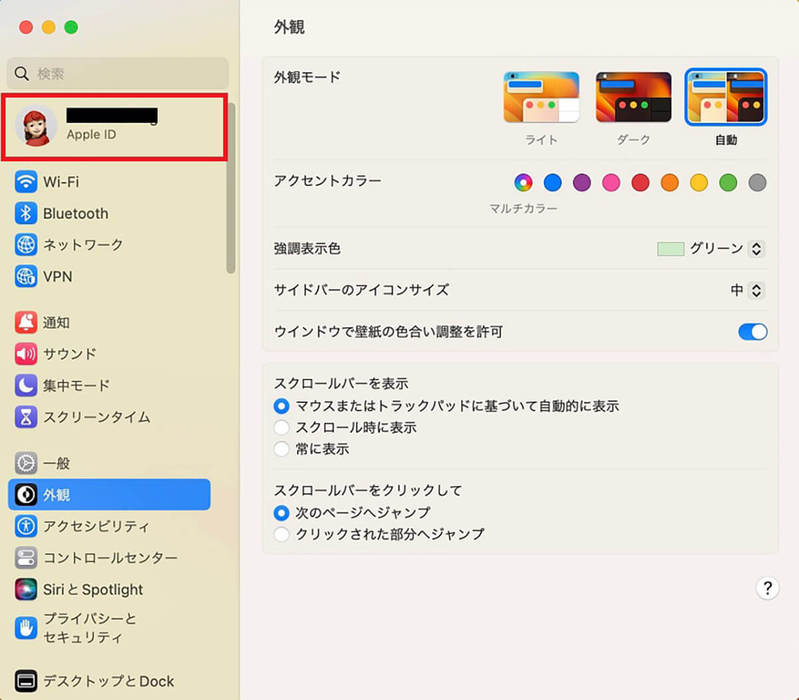Click the red close window button
The height and width of the screenshot is (700, 799).
(x=26, y=27)
